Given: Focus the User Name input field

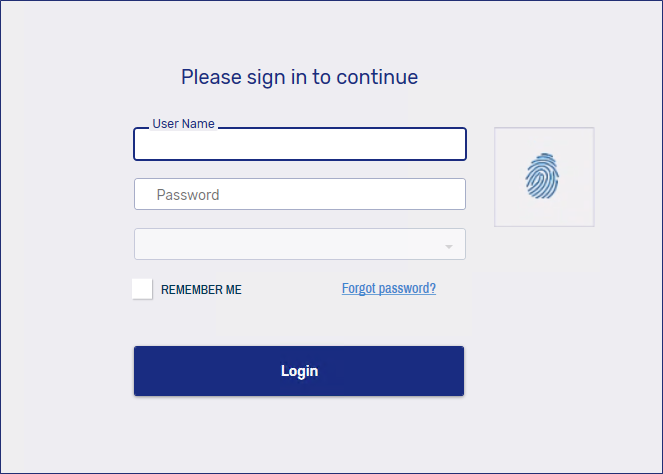Looking at the screenshot, I should point(299,145).
